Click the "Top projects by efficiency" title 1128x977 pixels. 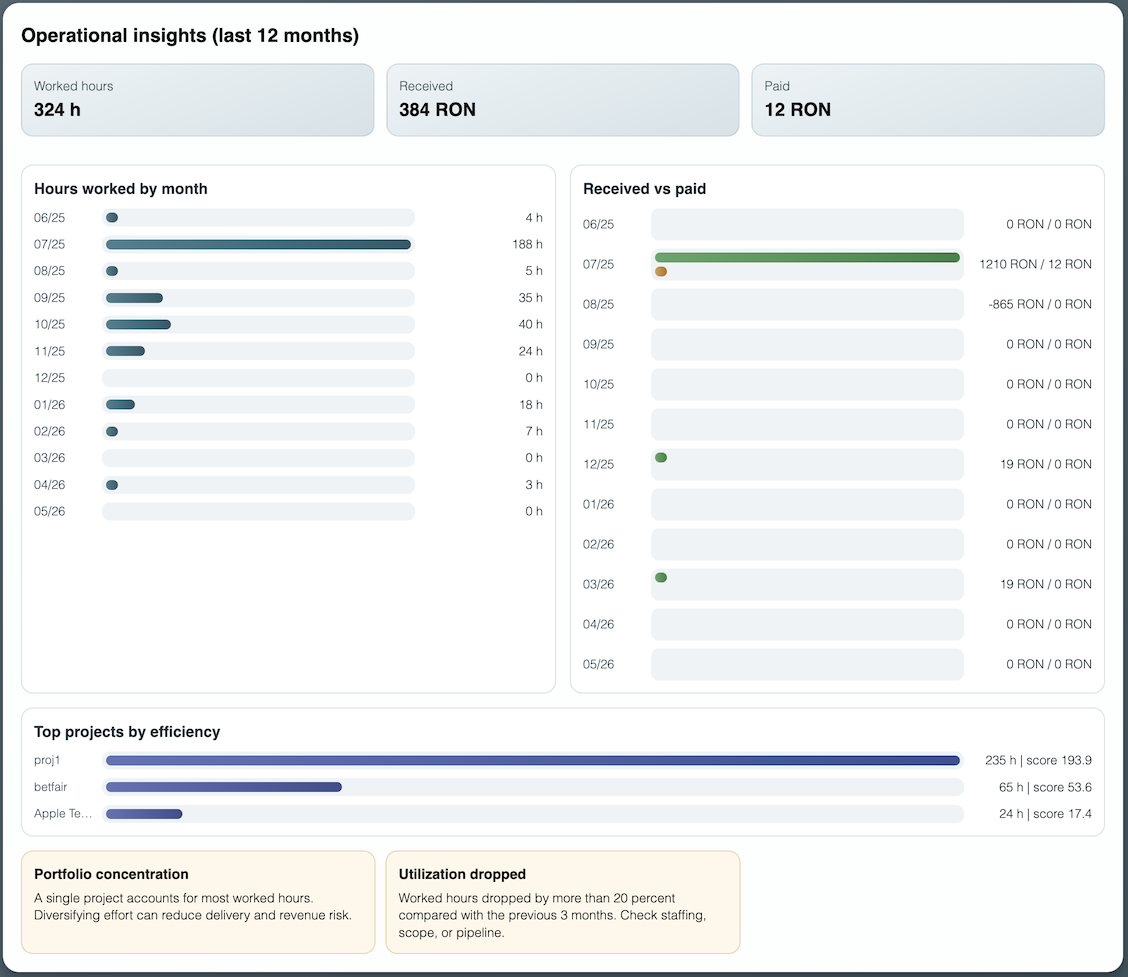127,732
